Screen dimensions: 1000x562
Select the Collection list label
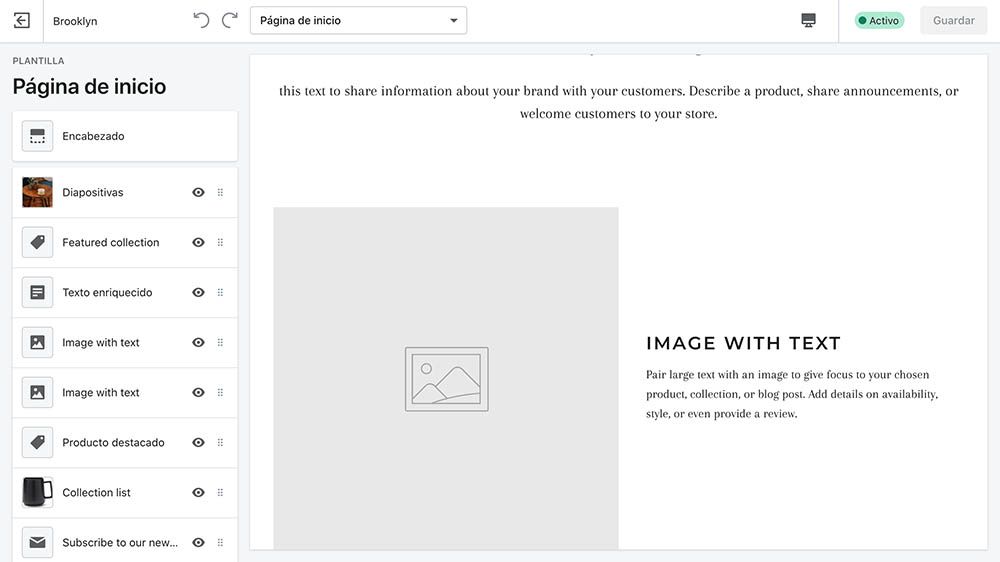[96, 492]
